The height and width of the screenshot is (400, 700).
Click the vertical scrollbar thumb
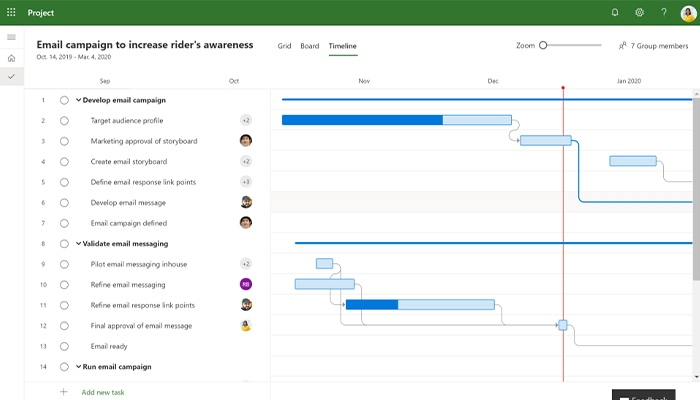tap(696, 189)
